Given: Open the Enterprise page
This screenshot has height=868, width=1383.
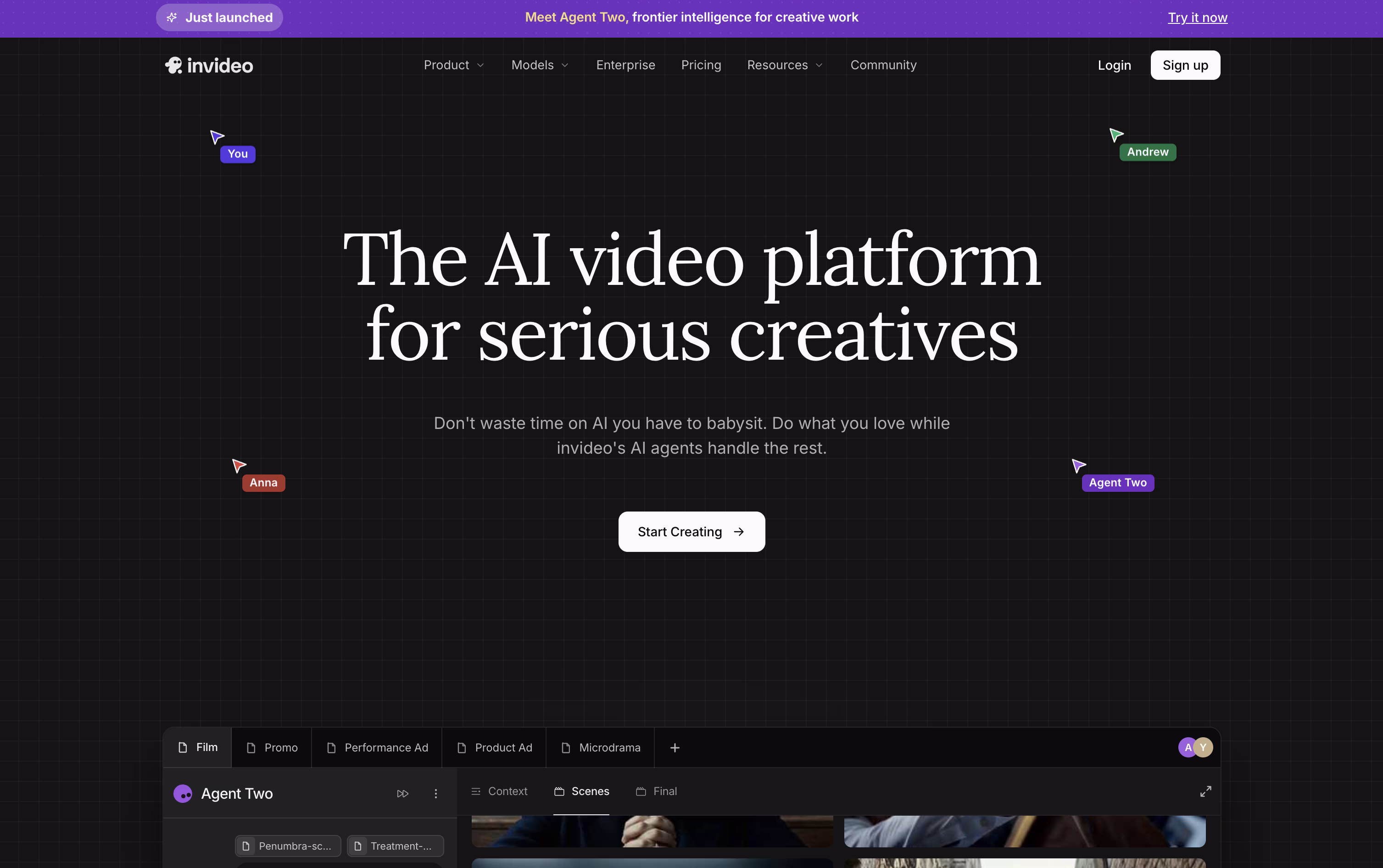Looking at the screenshot, I should [625, 65].
